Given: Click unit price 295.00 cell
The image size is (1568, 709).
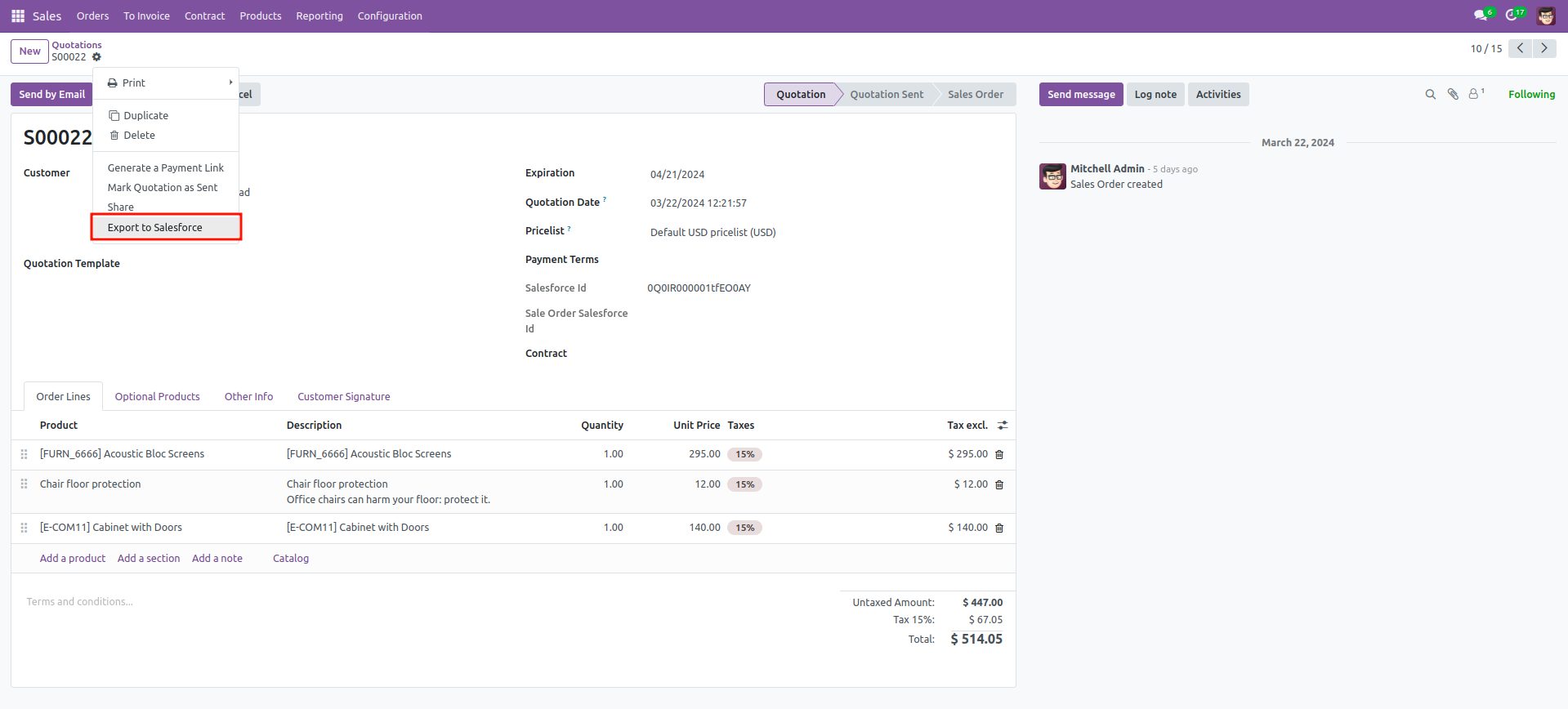Looking at the screenshot, I should 704,454.
